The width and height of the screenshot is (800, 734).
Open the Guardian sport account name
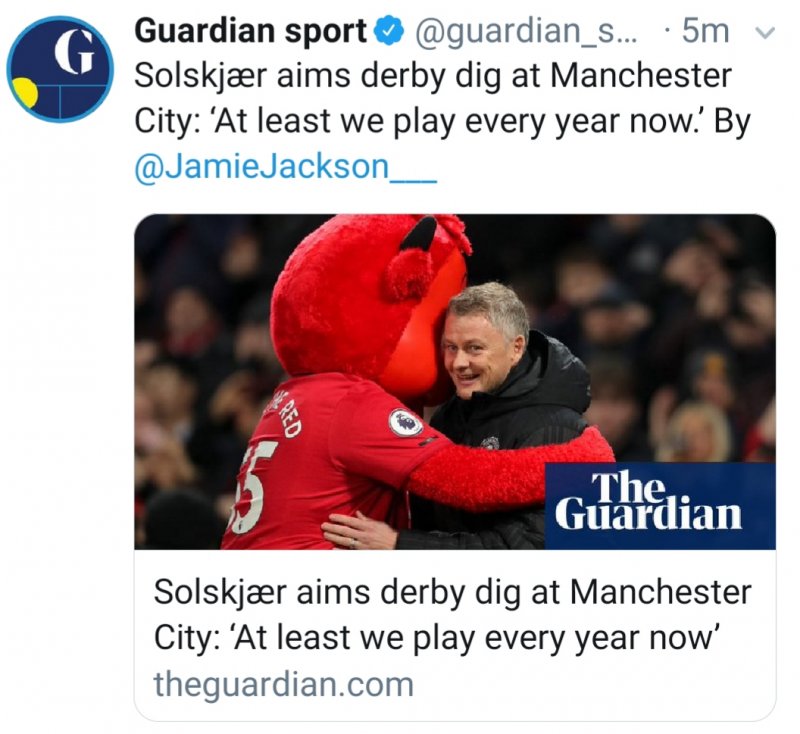(x=250, y=32)
